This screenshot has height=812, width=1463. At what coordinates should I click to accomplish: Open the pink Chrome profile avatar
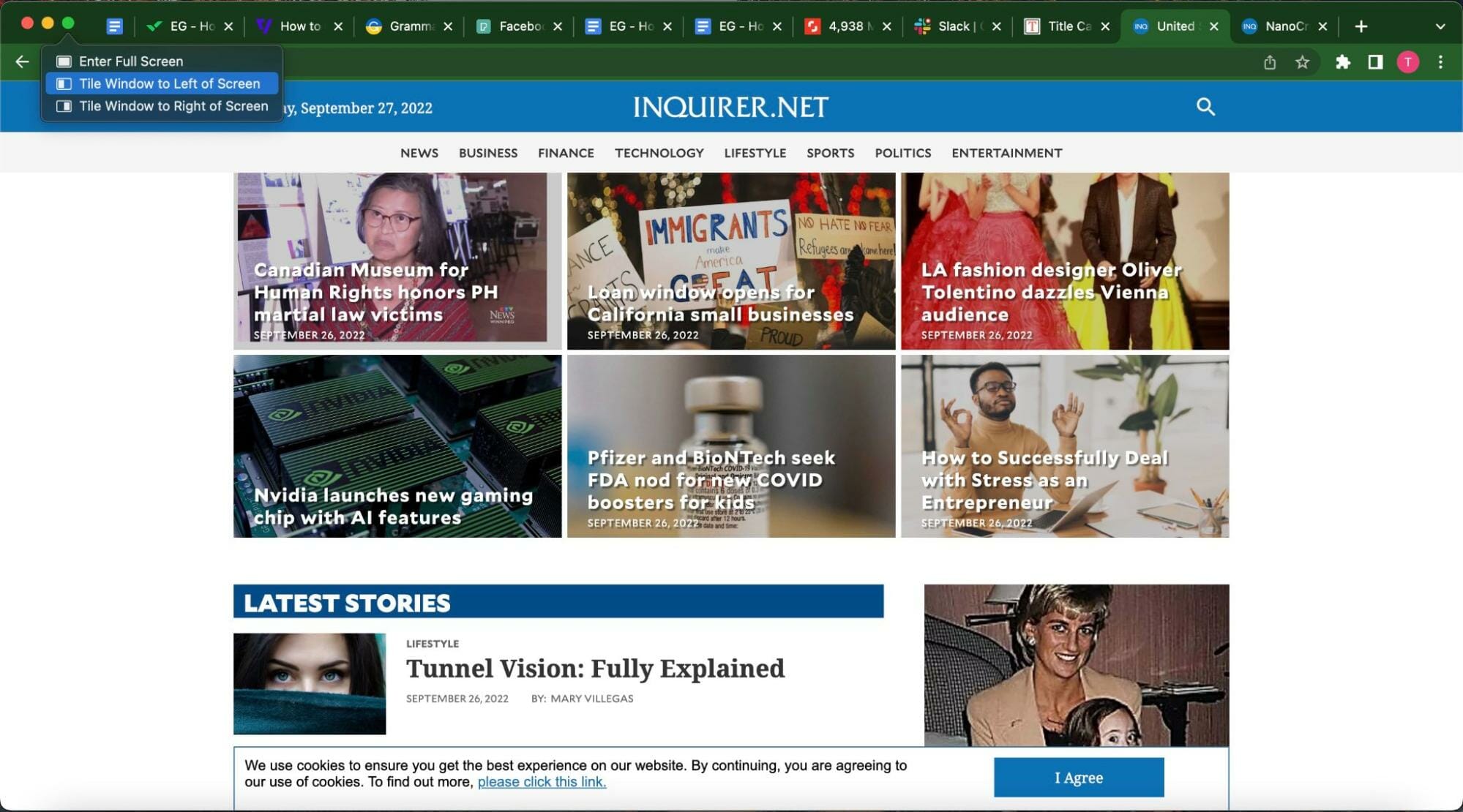click(x=1407, y=61)
